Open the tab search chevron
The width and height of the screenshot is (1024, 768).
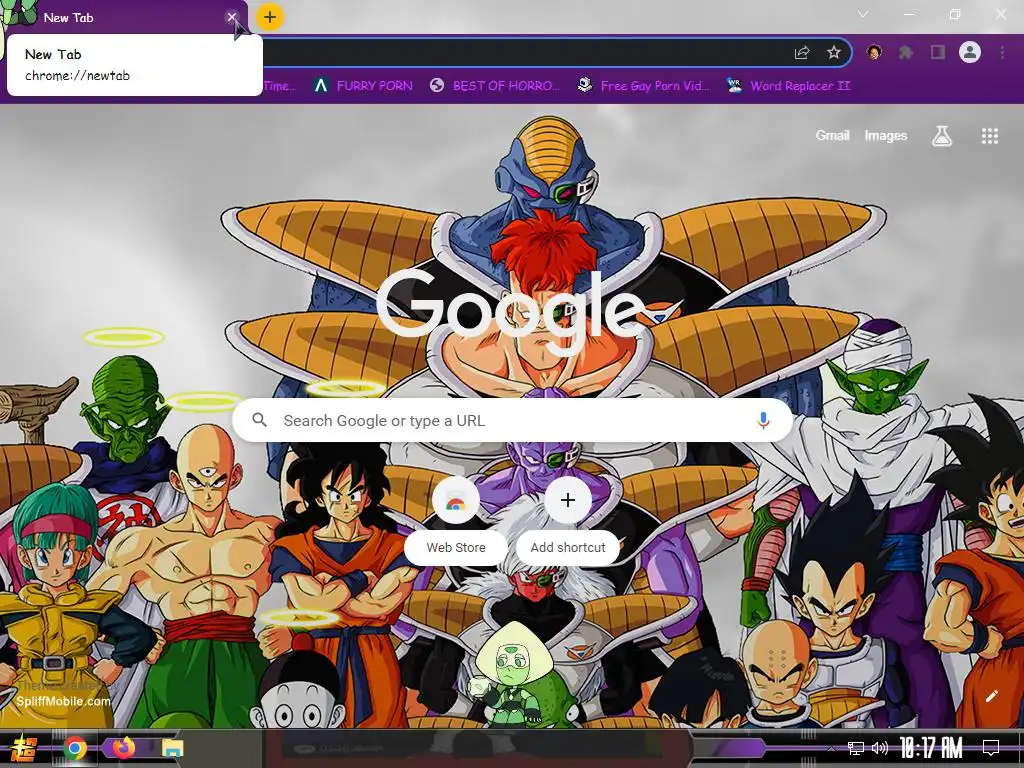click(863, 14)
